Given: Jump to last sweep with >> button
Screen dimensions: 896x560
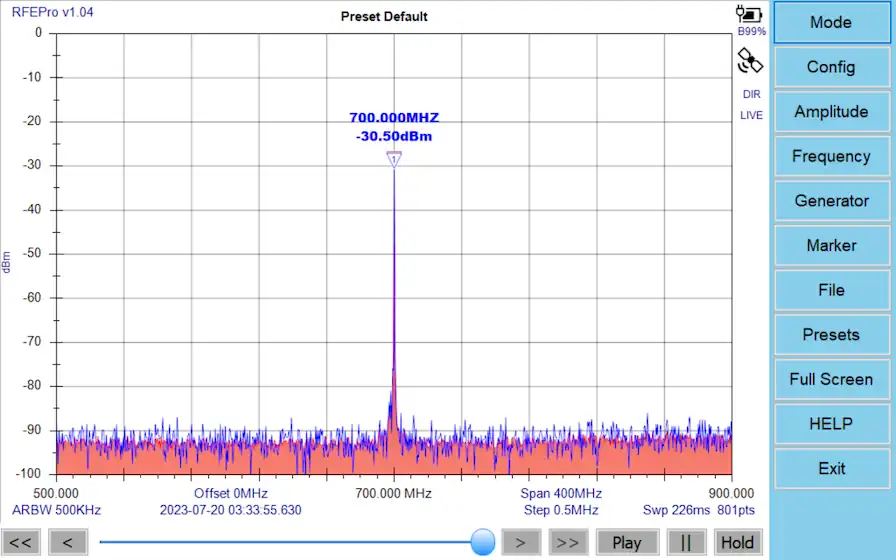Looking at the screenshot, I should (567, 542).
